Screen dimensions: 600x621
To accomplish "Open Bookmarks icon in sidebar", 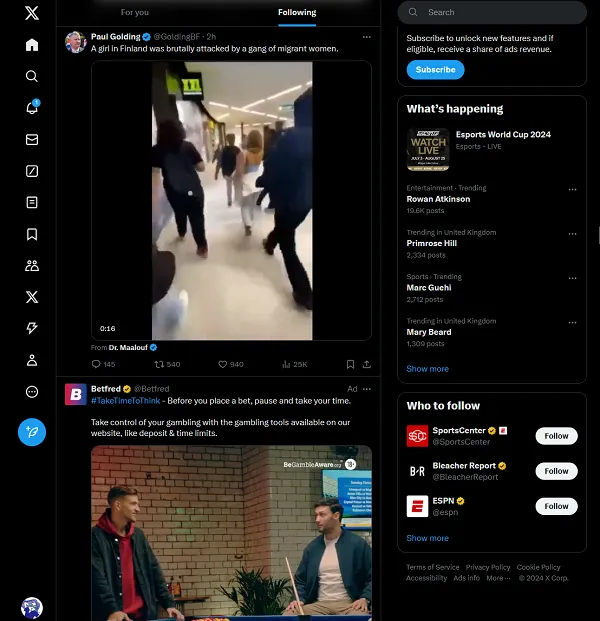I will click(x=32, y=234).
